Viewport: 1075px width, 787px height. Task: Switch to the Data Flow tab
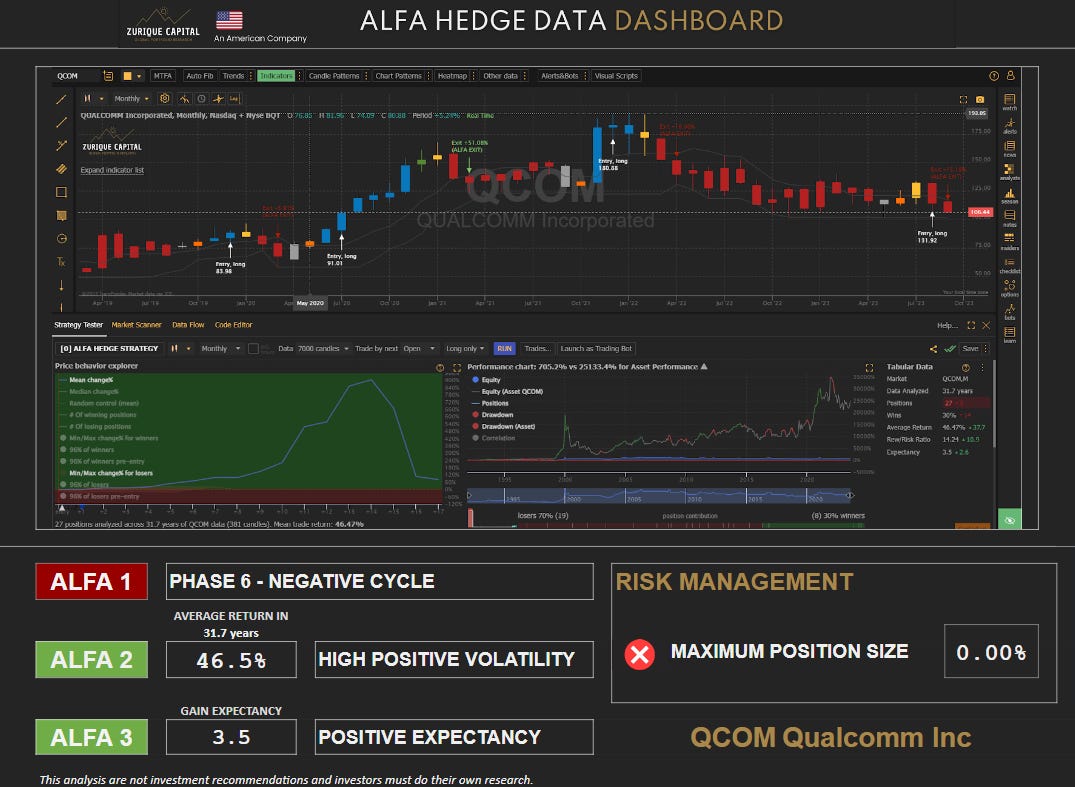(188, 325)
